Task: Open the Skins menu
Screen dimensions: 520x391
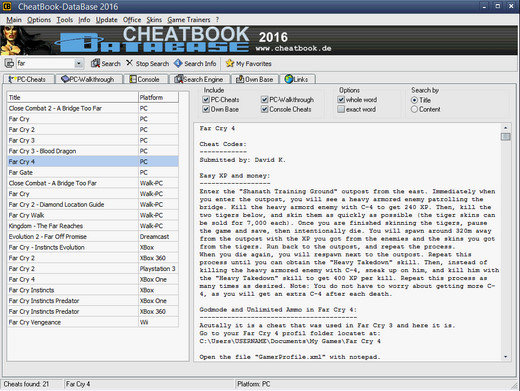Action: 154,20
